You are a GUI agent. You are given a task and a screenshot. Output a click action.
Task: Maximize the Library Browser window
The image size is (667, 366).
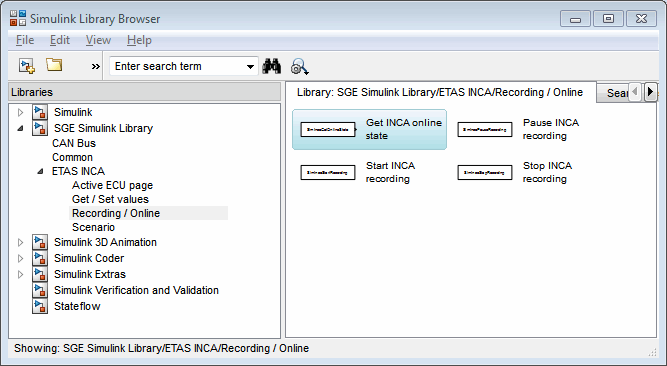click(608, 19)
